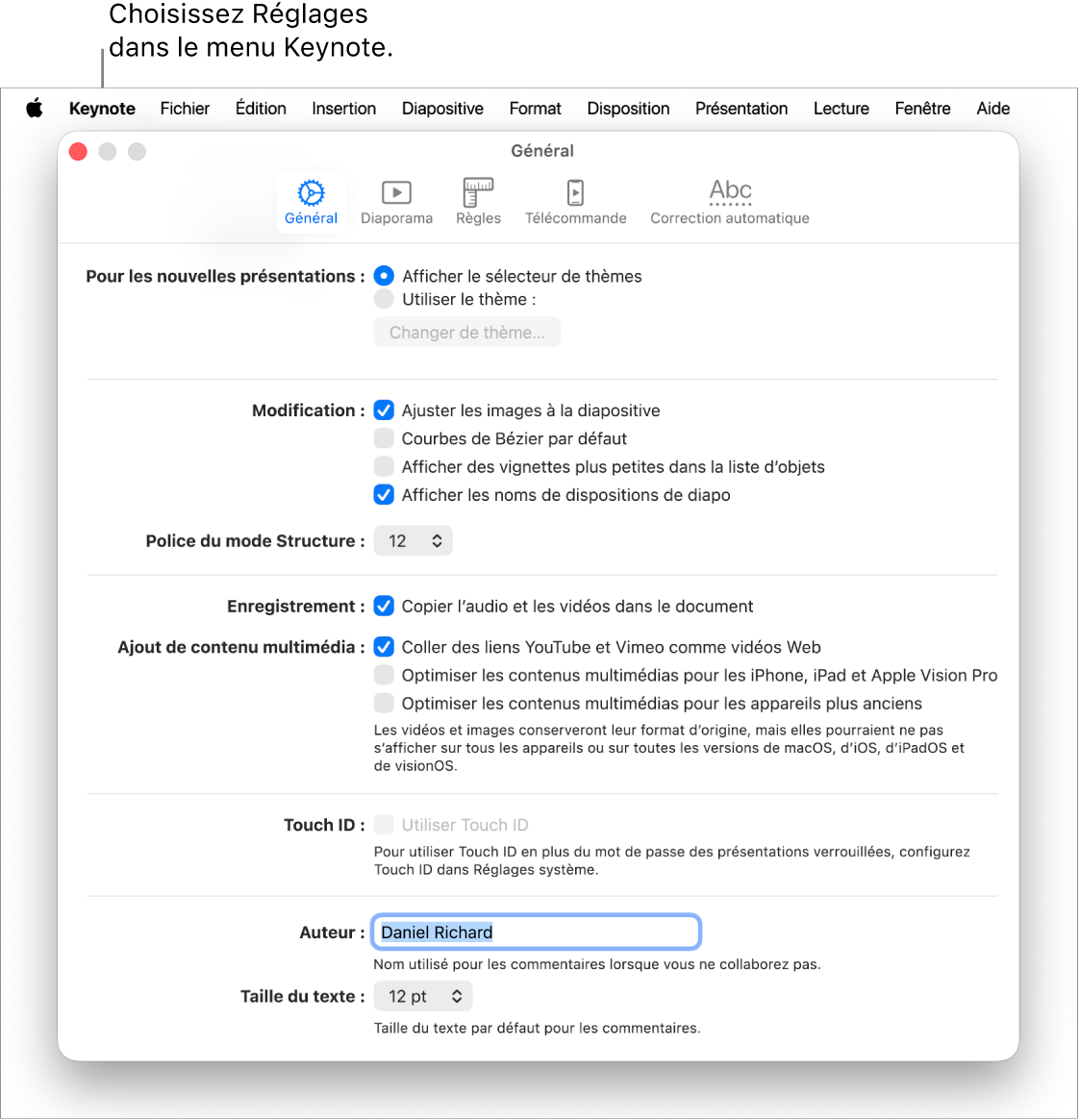Open the Présentation menu

pyautogui.click(x=741, y=109)
